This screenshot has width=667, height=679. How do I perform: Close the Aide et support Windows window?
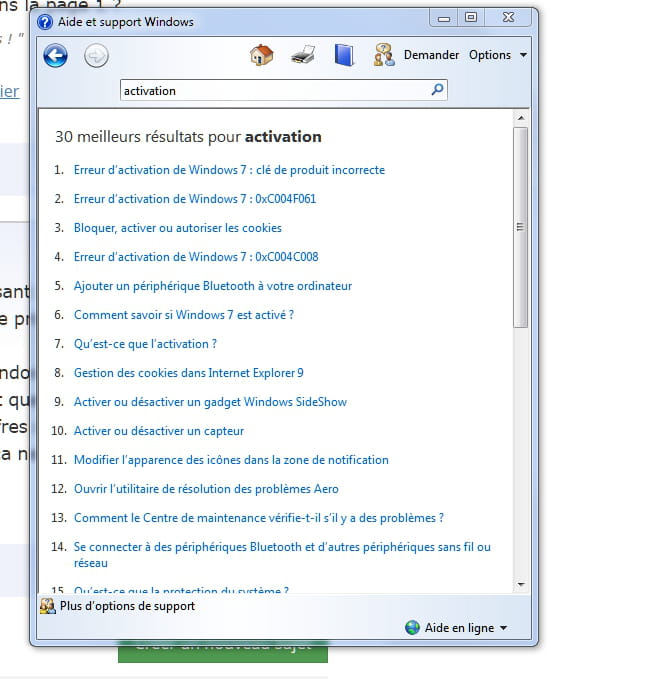pos(508,17)
